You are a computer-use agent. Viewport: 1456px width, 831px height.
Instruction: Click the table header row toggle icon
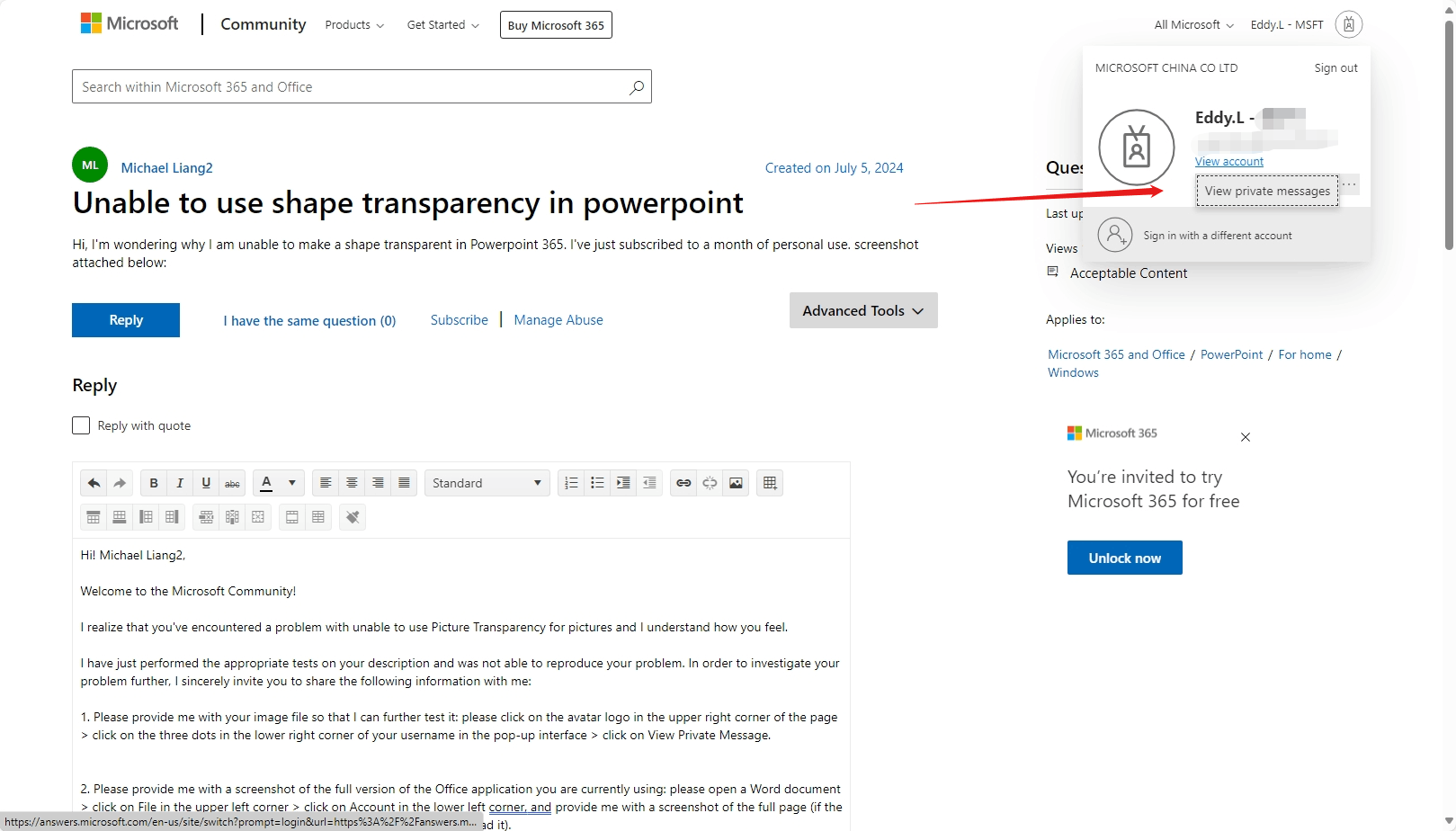coord(292,517)
